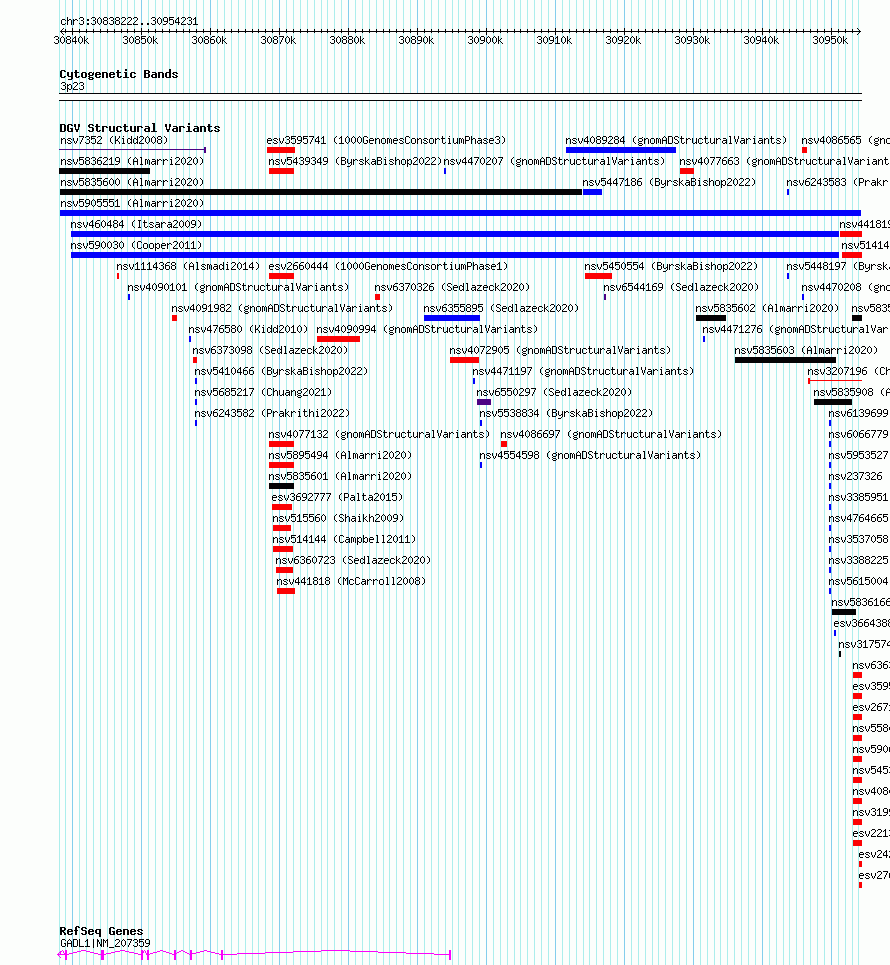Click nsv476580 (Kidd2010) label
The image size is (890, 965).
point(248,329)
